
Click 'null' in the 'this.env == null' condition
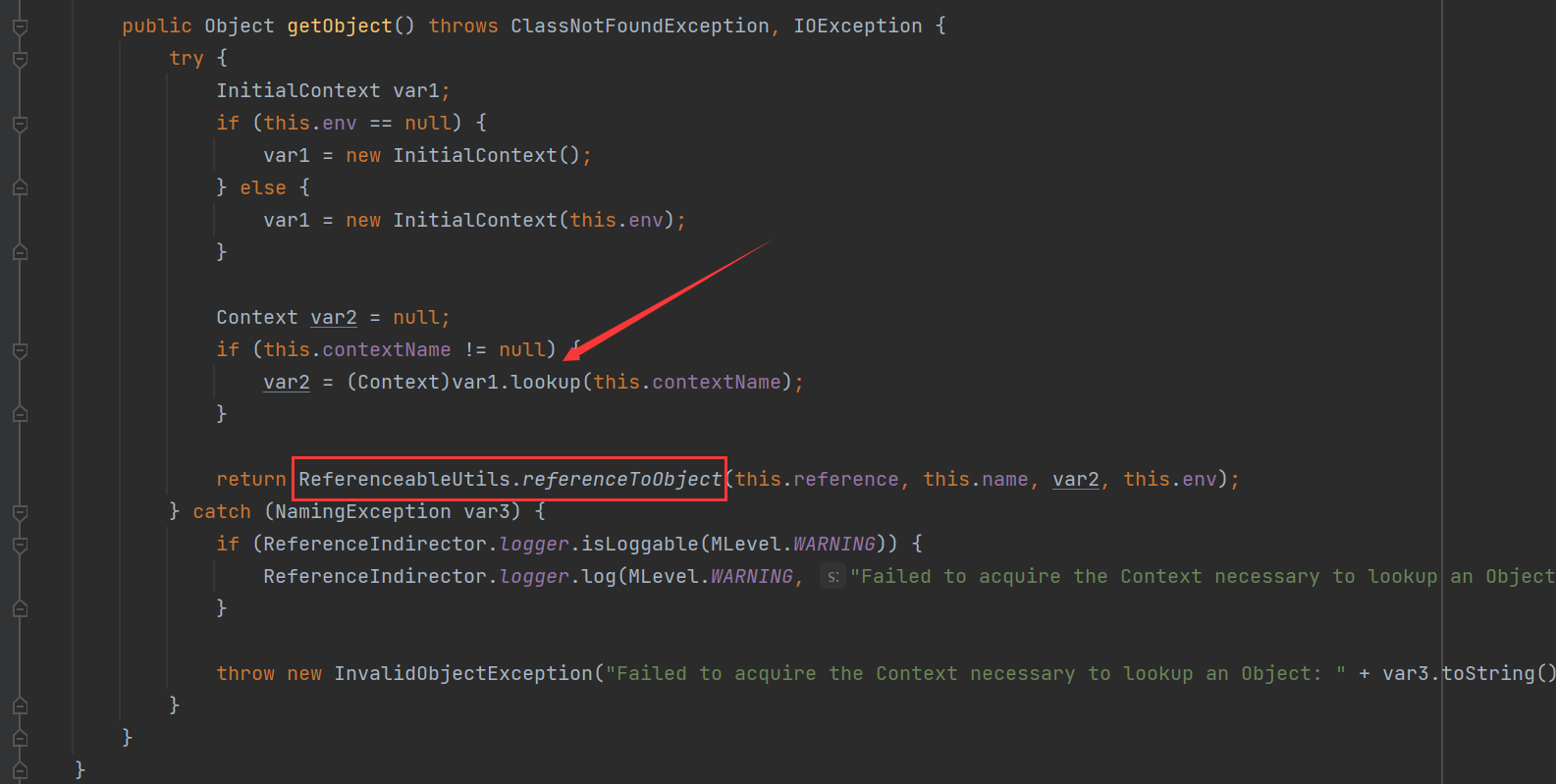(428, 124)
